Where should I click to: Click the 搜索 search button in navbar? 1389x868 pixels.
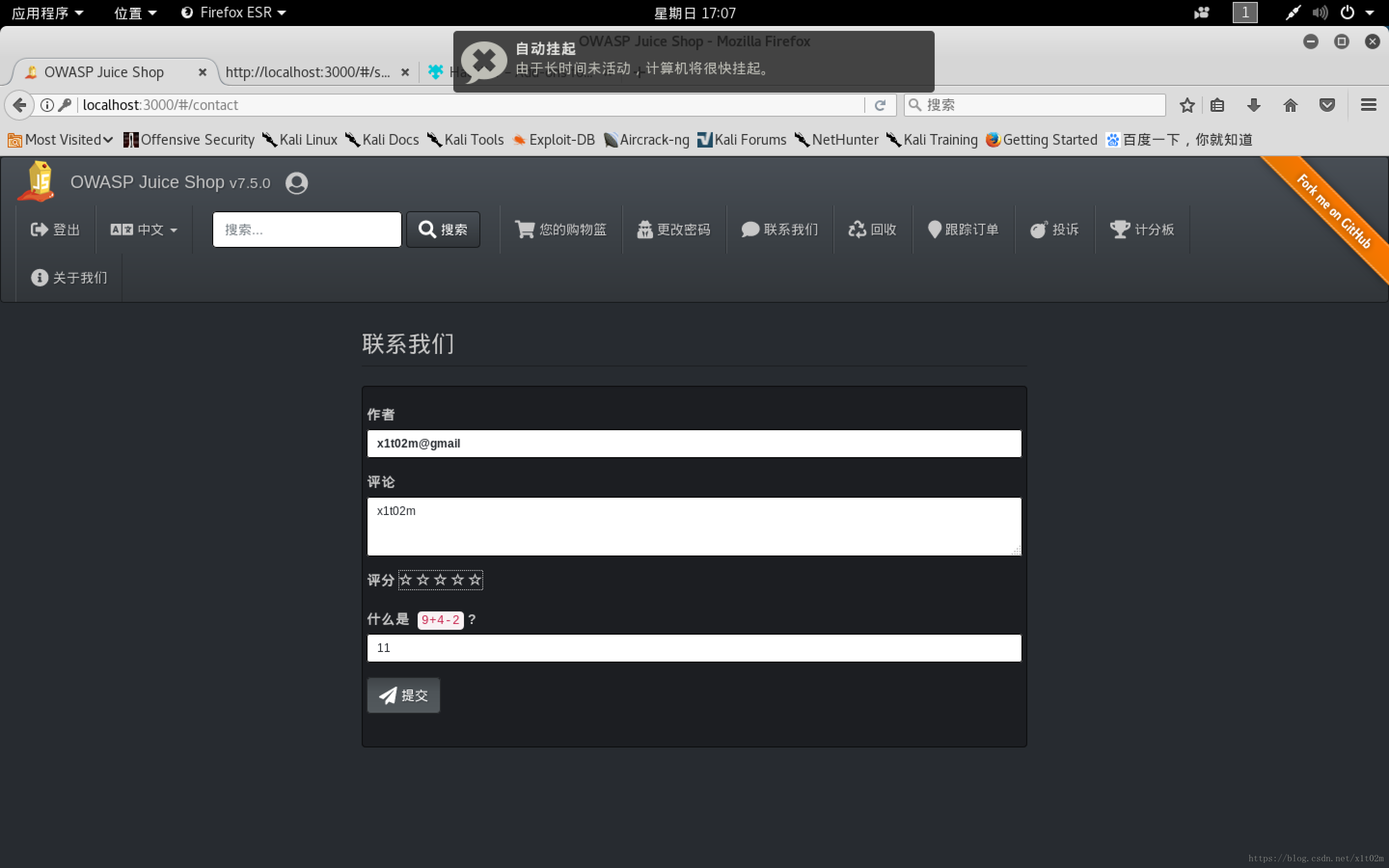pyautogui.click(x=443, y=230)
